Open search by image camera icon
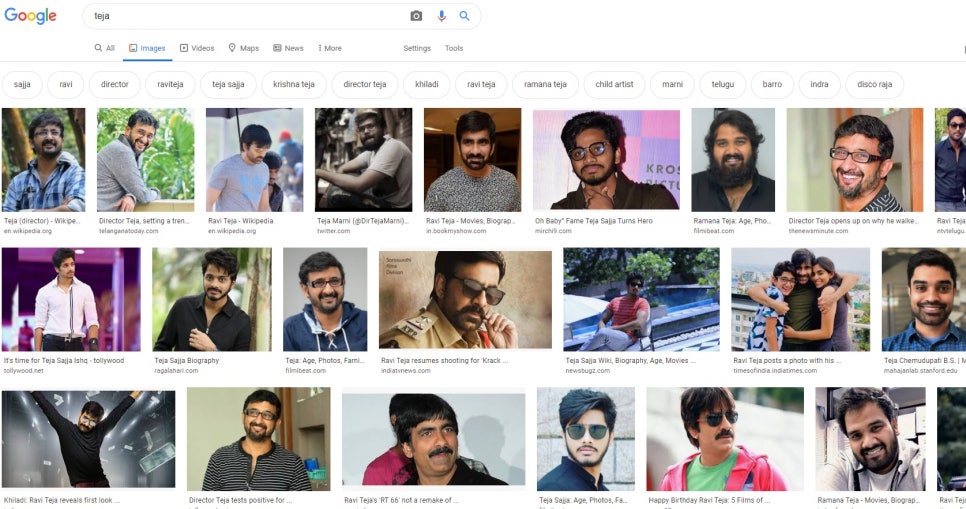966x509 pixels. pyautogui.click(x=416, y=16)
